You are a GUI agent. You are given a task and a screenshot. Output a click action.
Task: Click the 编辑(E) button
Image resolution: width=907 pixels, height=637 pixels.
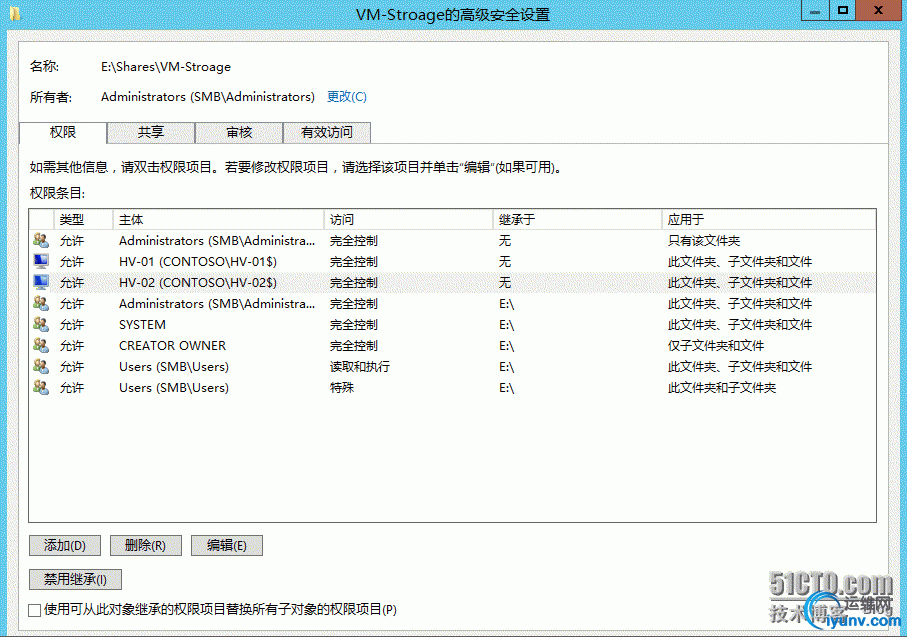227,546
